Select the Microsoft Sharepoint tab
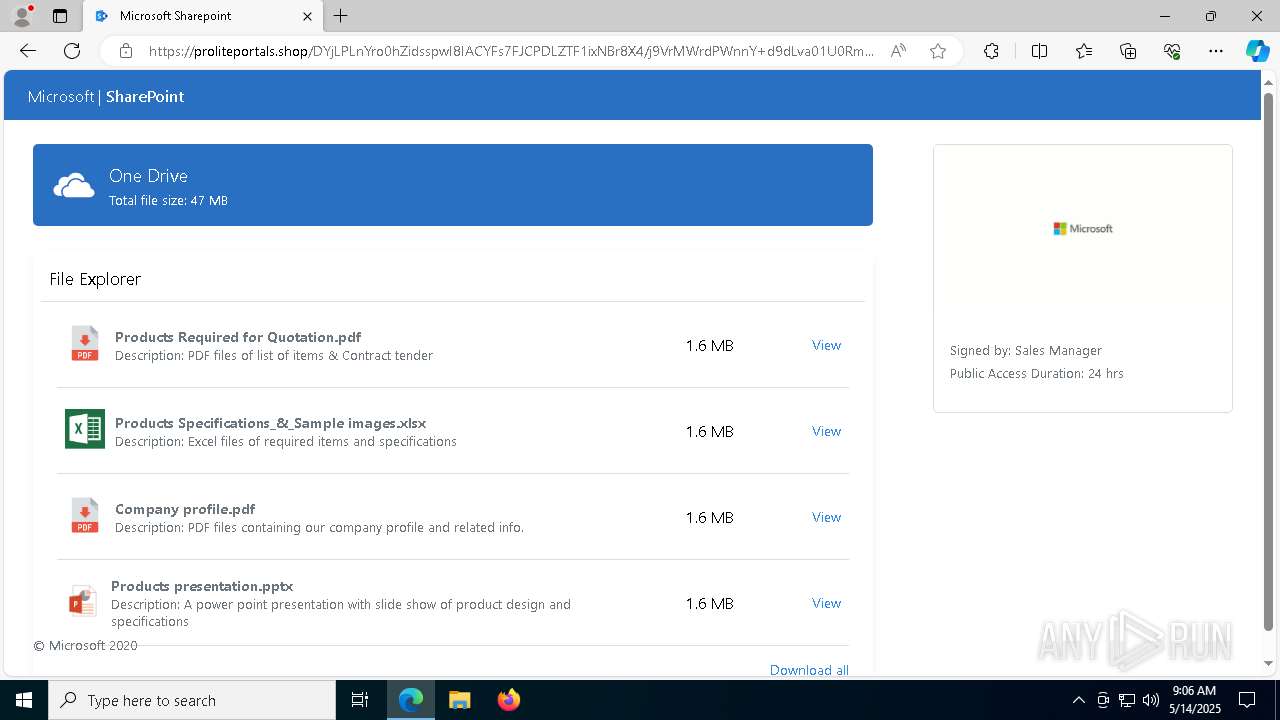This screenshot has height=720, width=1280. pyautogui.click(x=203, y=16)
